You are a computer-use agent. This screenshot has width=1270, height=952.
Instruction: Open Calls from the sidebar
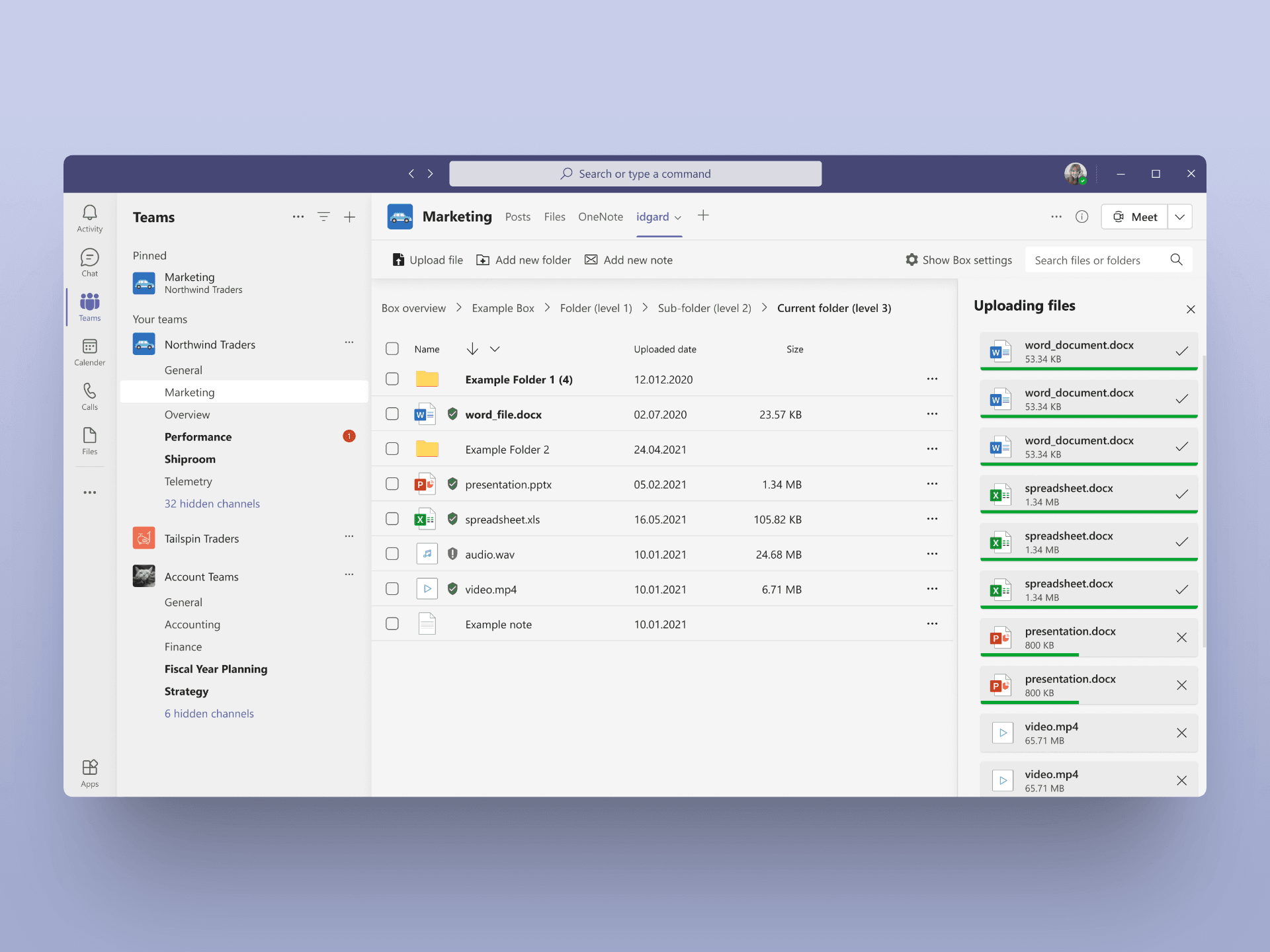pos(89,391)
